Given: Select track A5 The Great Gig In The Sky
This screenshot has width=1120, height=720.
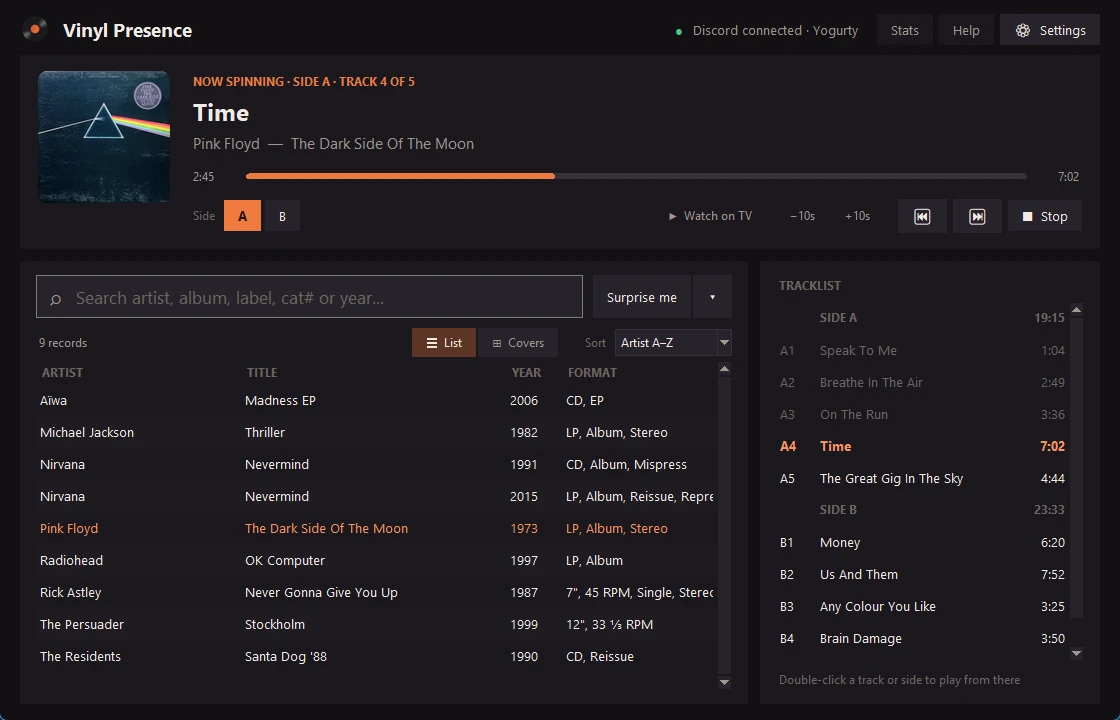Looking at the screenshot, I should click(x=922, y=479).
